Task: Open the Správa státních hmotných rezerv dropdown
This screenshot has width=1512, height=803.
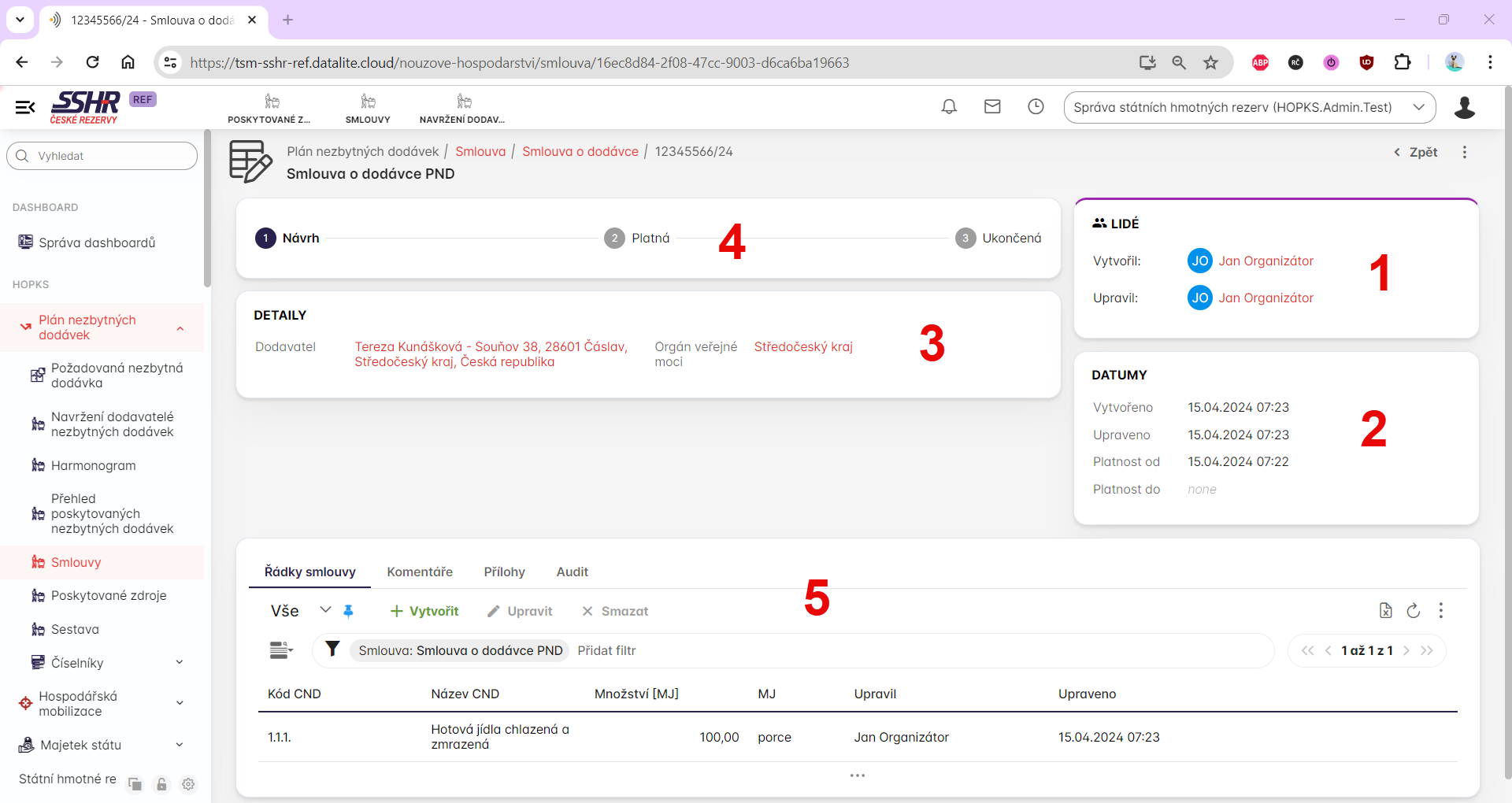Action: pos(1249,107)
